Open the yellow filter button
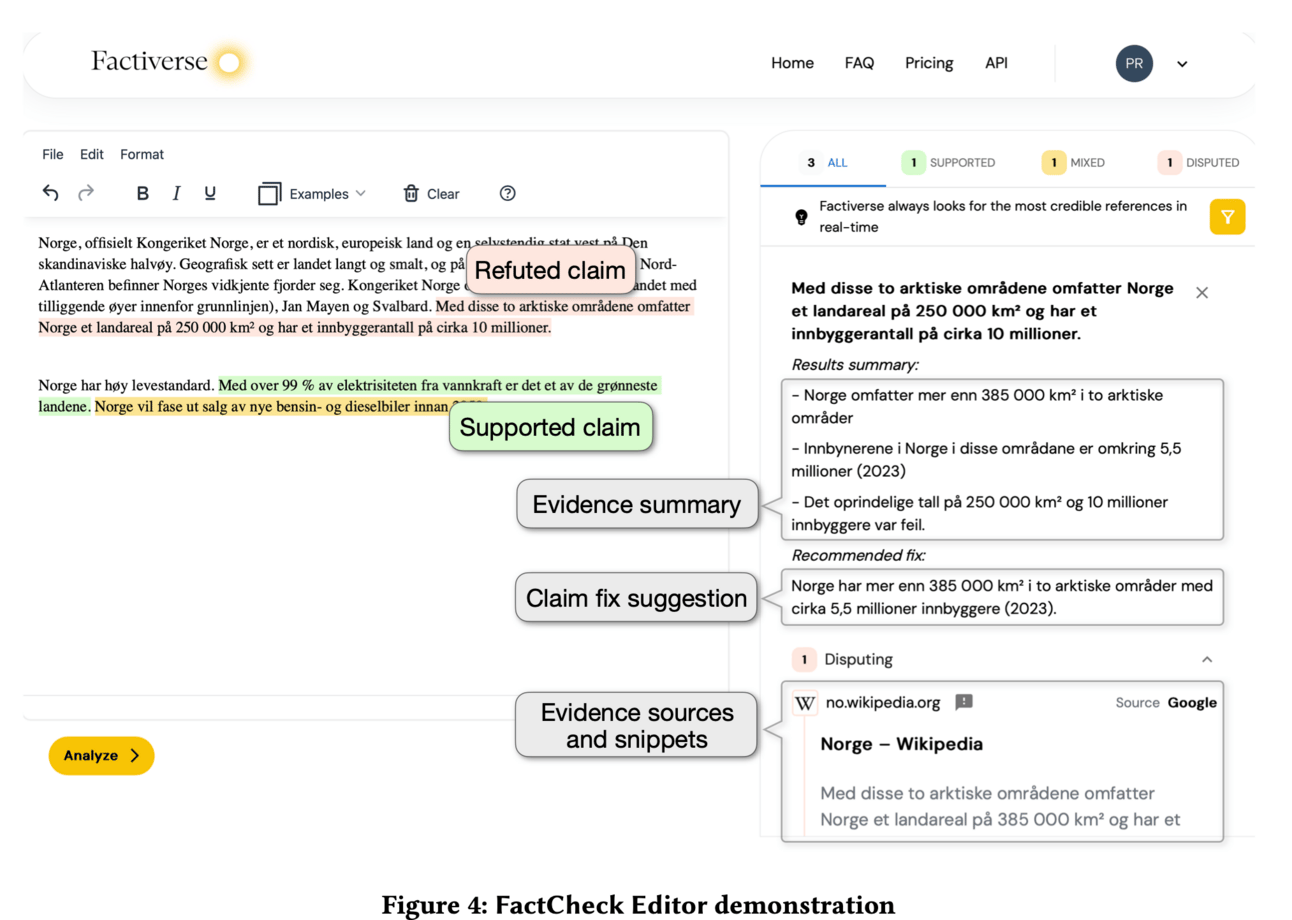 point(1227,217)
